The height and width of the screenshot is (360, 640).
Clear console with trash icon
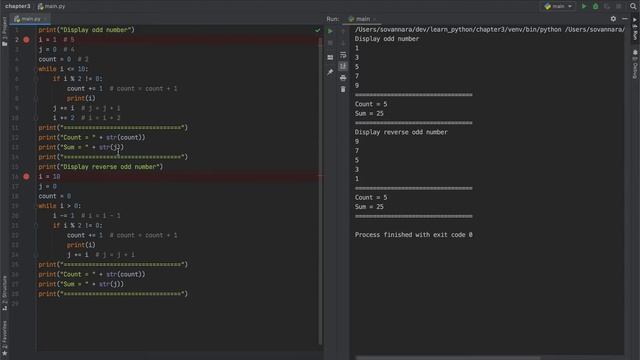coord(343,89)
